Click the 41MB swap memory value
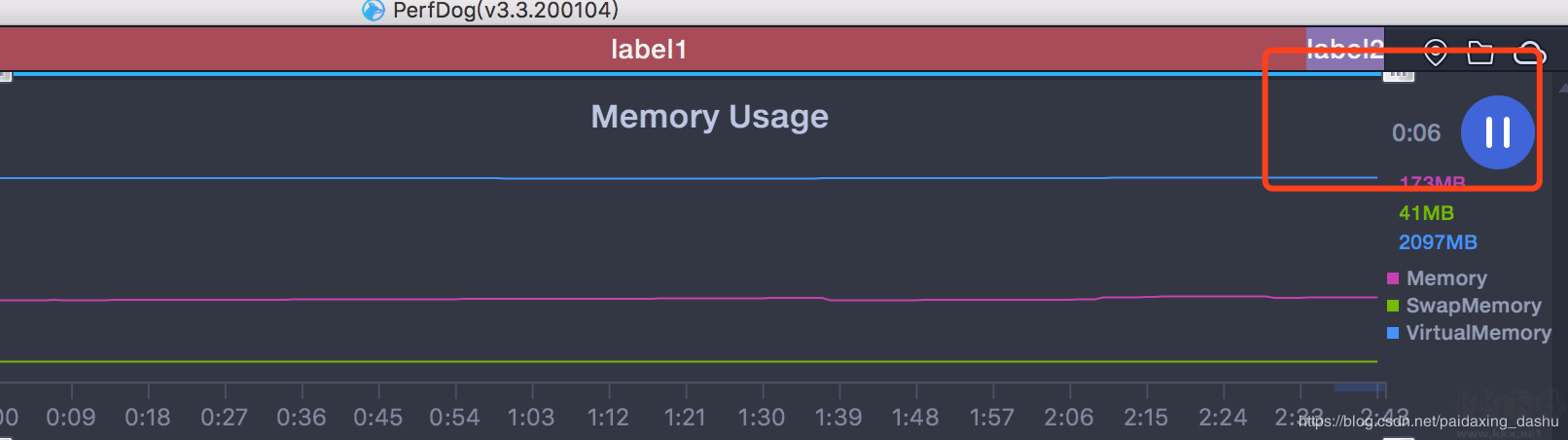This screenshot has width=1568, height=440. 1426,213
